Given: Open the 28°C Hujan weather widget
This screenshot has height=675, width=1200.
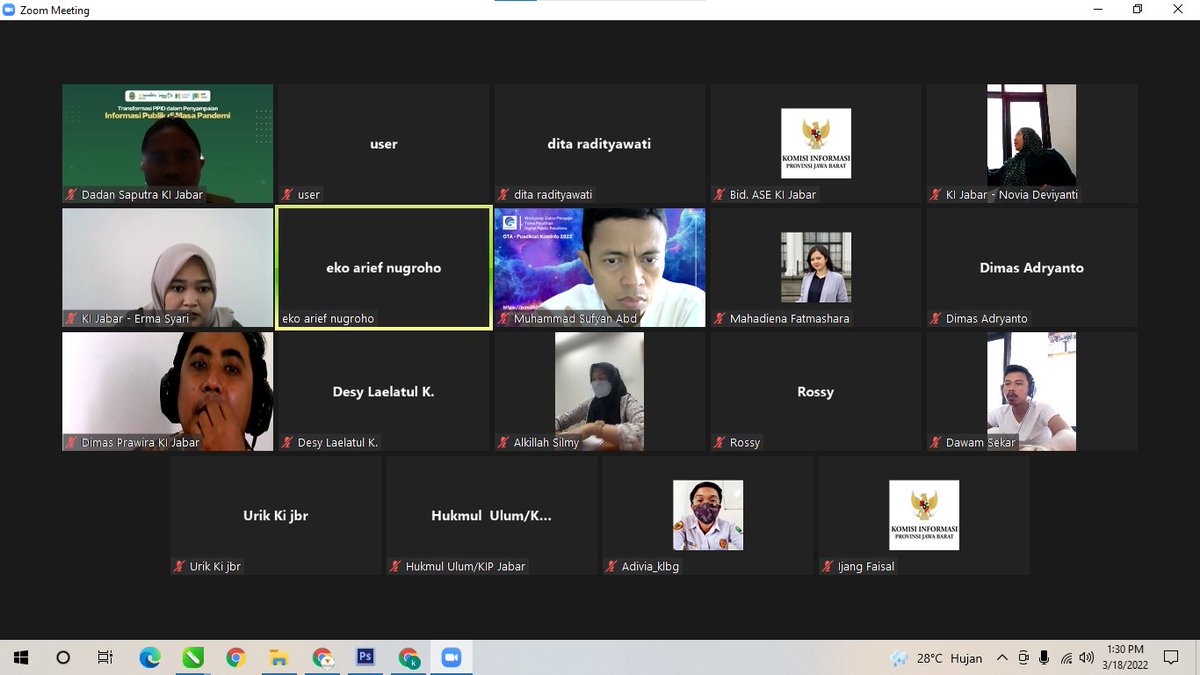Looking at the screenshot, I should pos(935,658).
